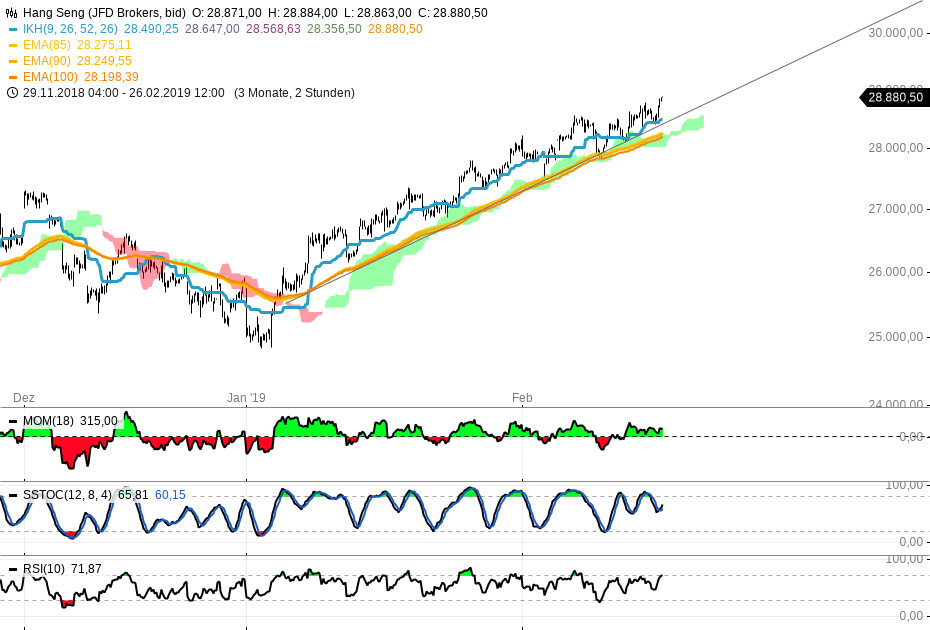Click the EMA(100) value 28.198,39
The height and width of the screenshot is (630, 930).
coord(113,76)
